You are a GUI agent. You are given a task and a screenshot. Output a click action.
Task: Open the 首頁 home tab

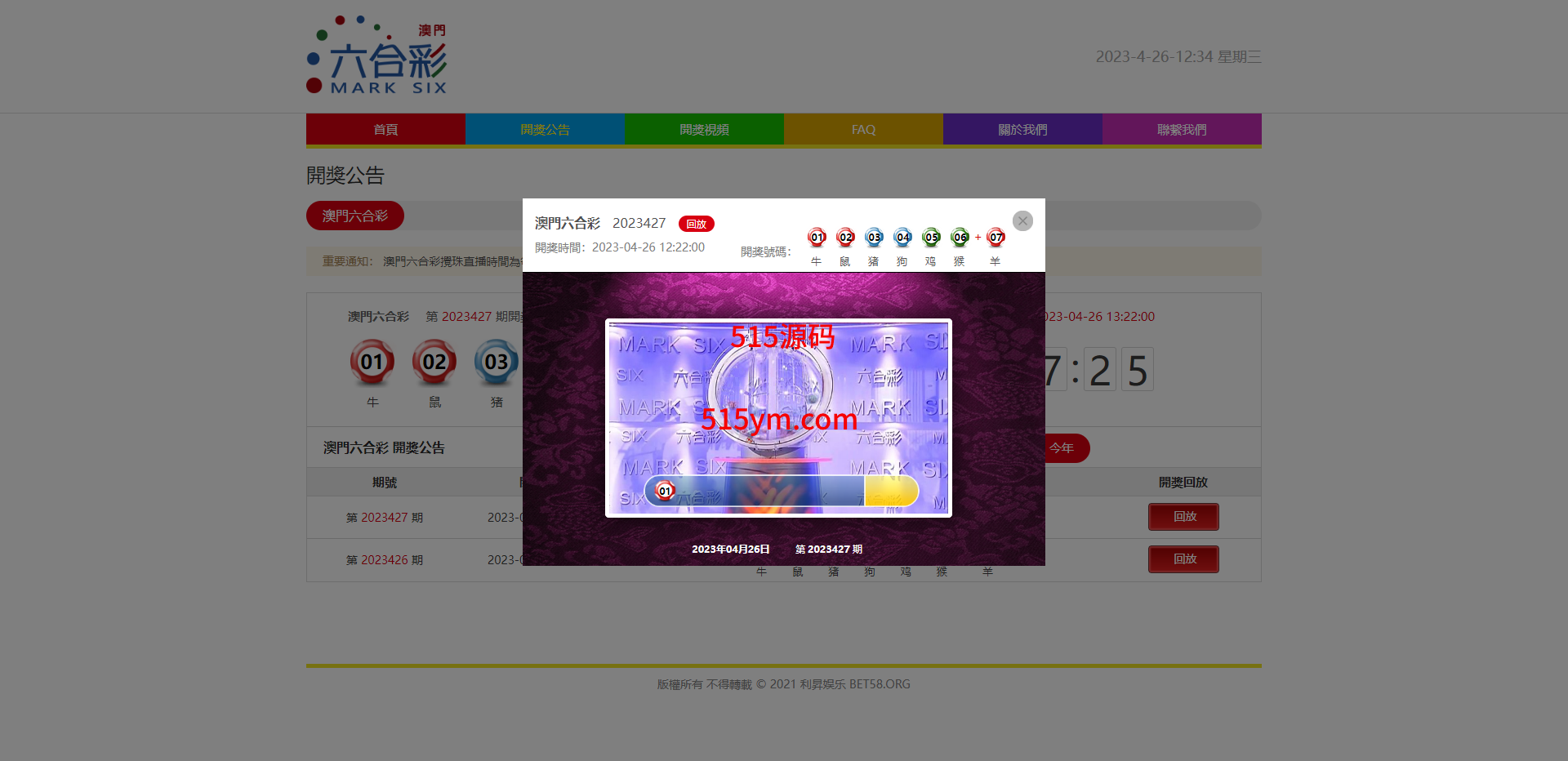[x=385, y=130]
